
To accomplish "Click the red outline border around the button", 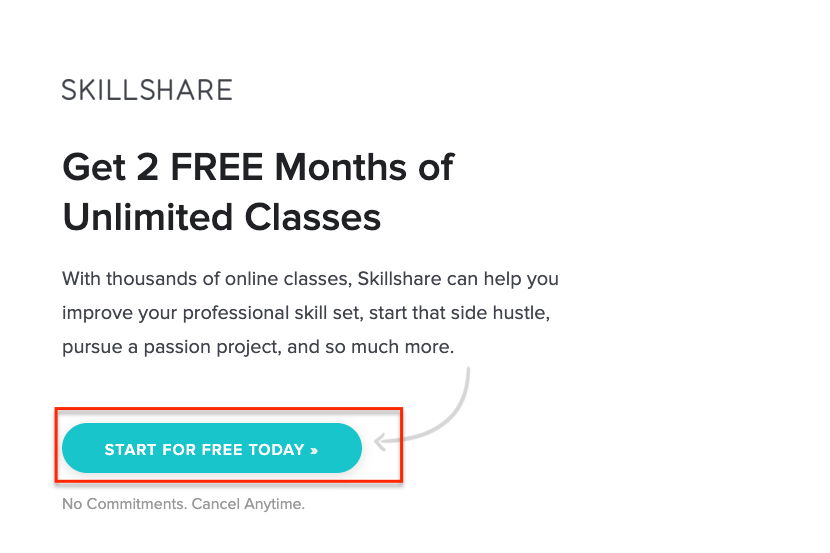I will click(x=229, y=409).
